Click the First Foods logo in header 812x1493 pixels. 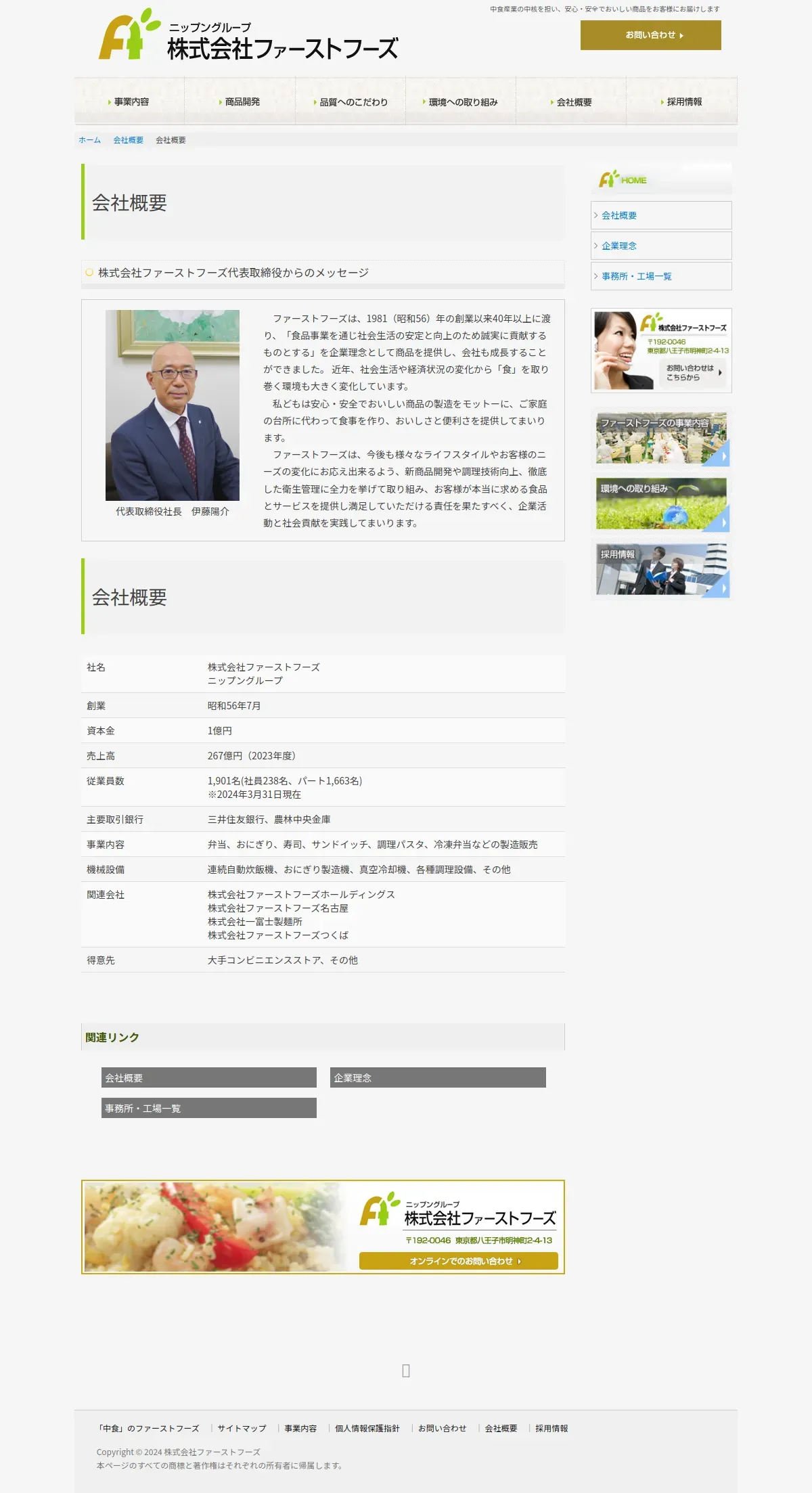pos(248,35)
